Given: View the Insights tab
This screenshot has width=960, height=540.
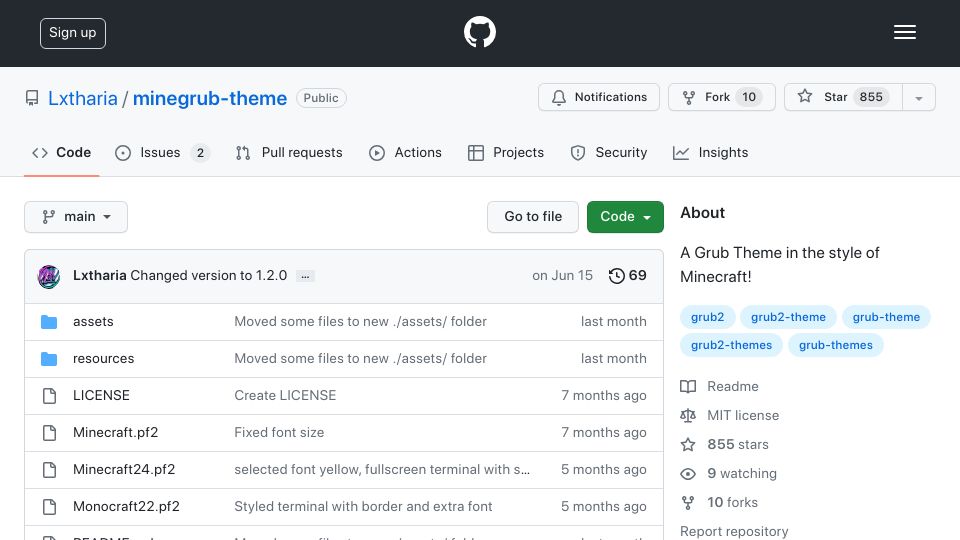Looking at the screenshot, I should [710, 152].
